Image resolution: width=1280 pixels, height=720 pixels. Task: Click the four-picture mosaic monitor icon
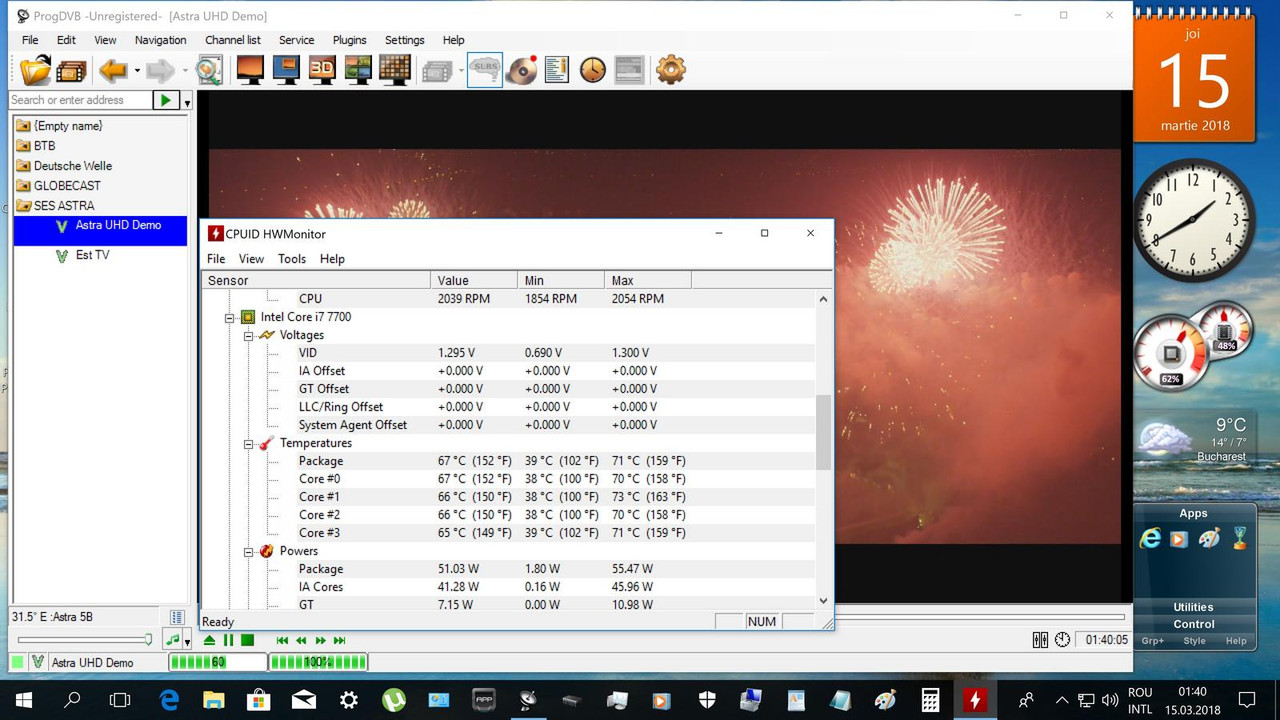coord(358,70)
